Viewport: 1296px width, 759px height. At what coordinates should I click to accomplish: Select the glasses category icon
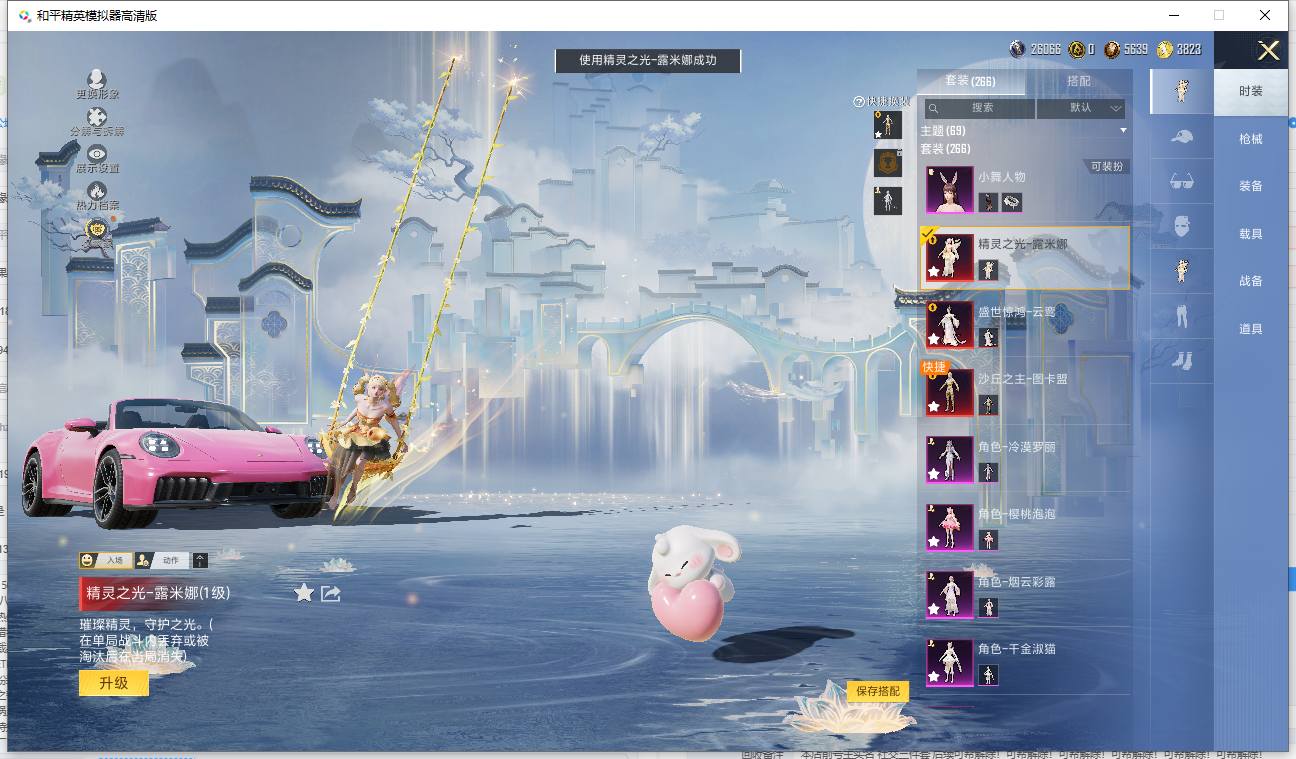pos(1181,181)
